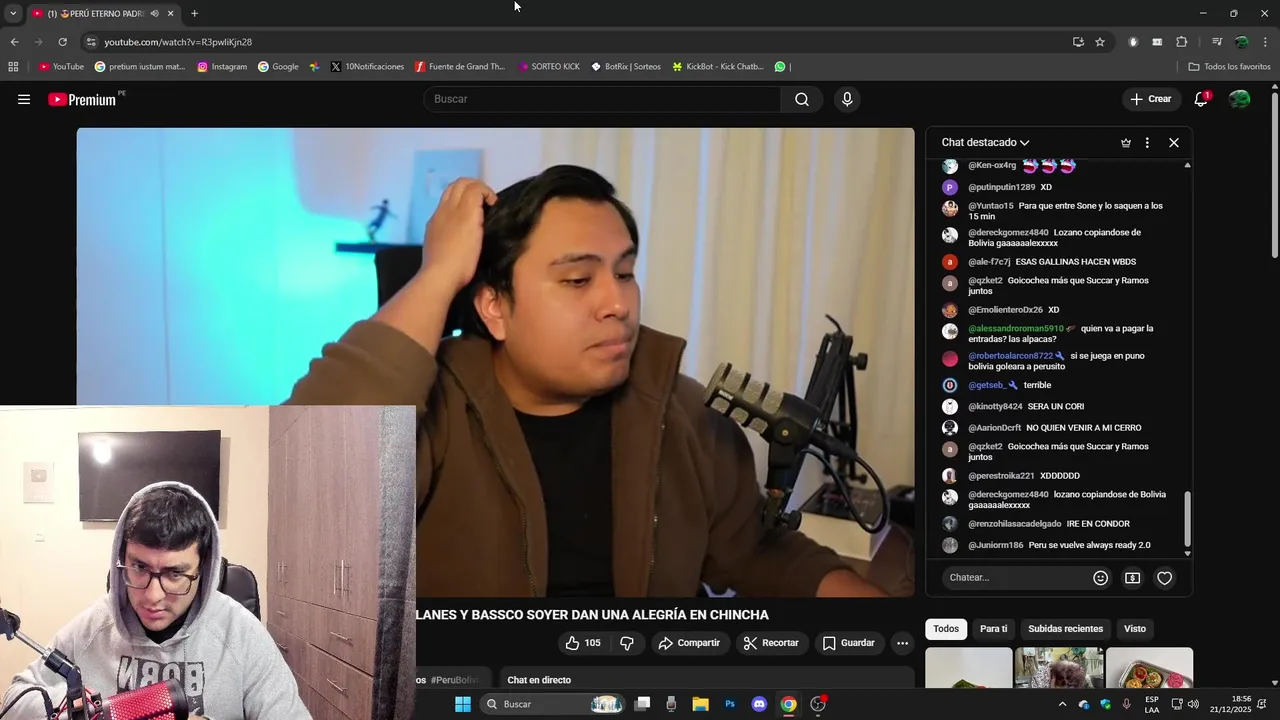
Task: Open Windows Start menu
Action: pyautogui.click(x=463, y=704)
